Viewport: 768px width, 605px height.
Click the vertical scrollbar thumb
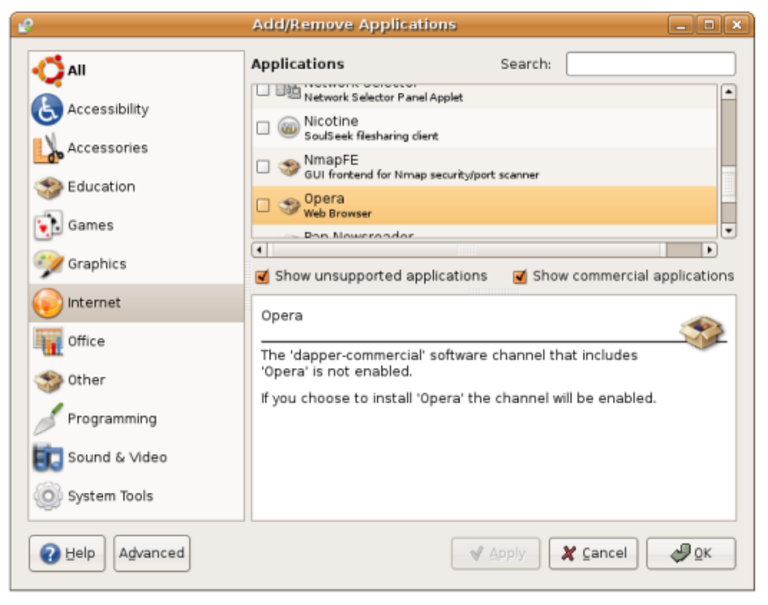[x=729, y=185]
